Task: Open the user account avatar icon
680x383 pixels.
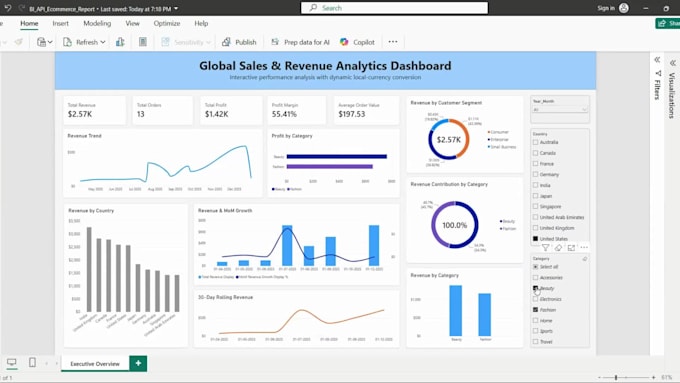Action: click(x=624, y=8)
